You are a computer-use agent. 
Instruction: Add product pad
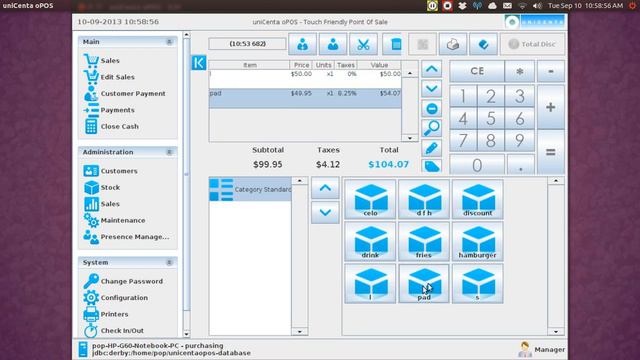pos(424,284)
